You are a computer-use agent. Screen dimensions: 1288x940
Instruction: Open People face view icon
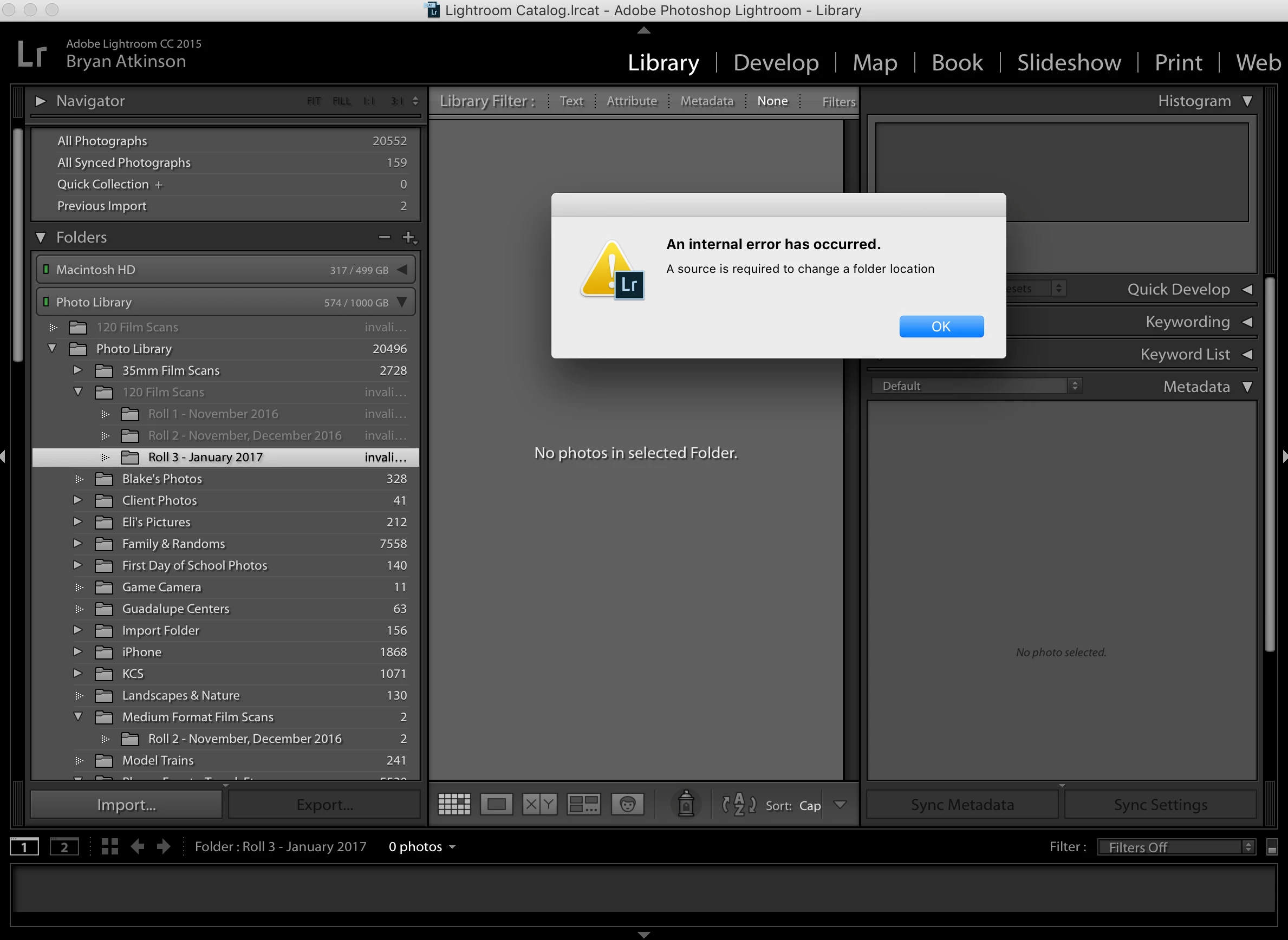tap(627, 804)
